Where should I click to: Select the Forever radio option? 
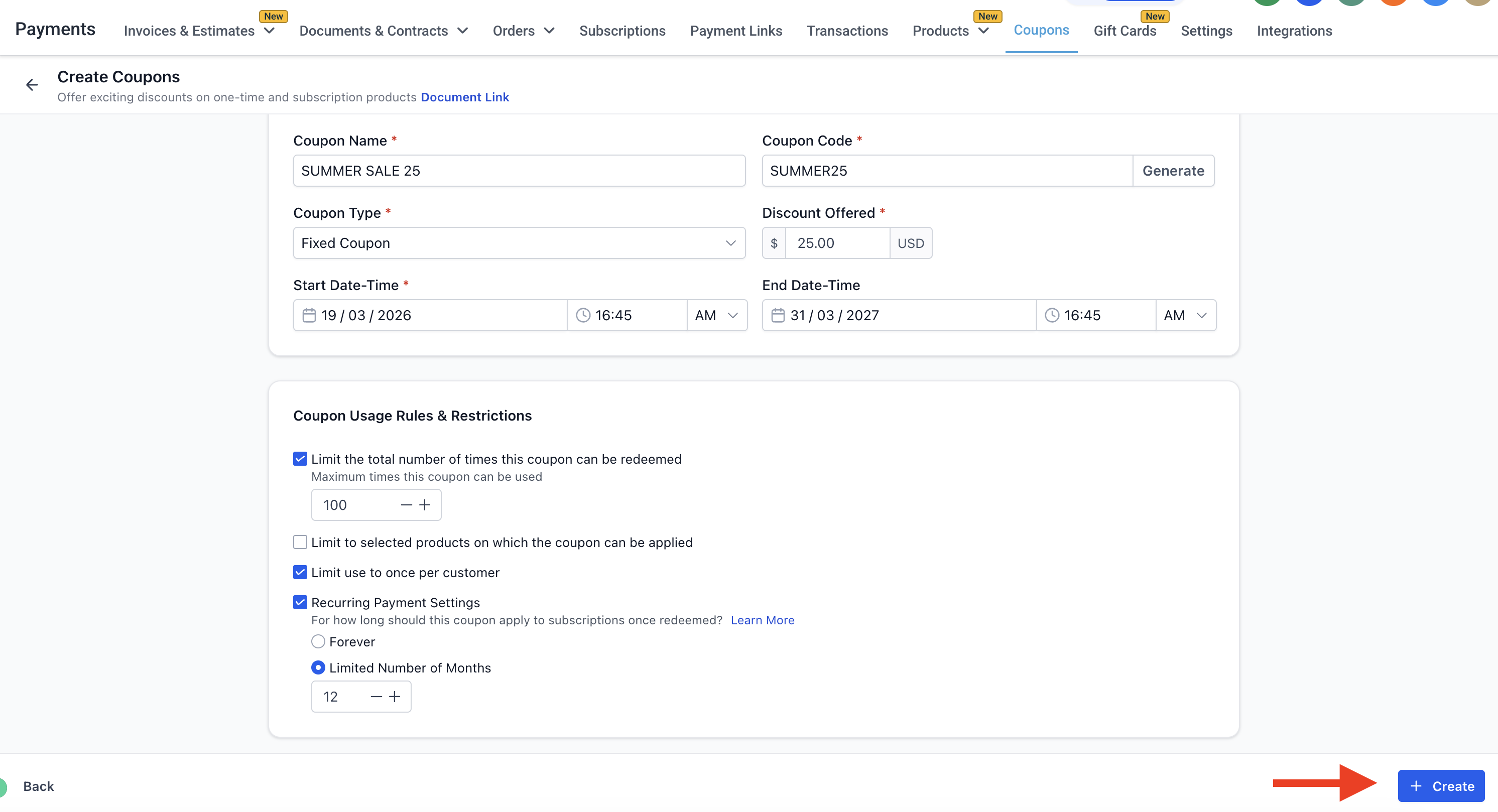(x=318, y=641)
